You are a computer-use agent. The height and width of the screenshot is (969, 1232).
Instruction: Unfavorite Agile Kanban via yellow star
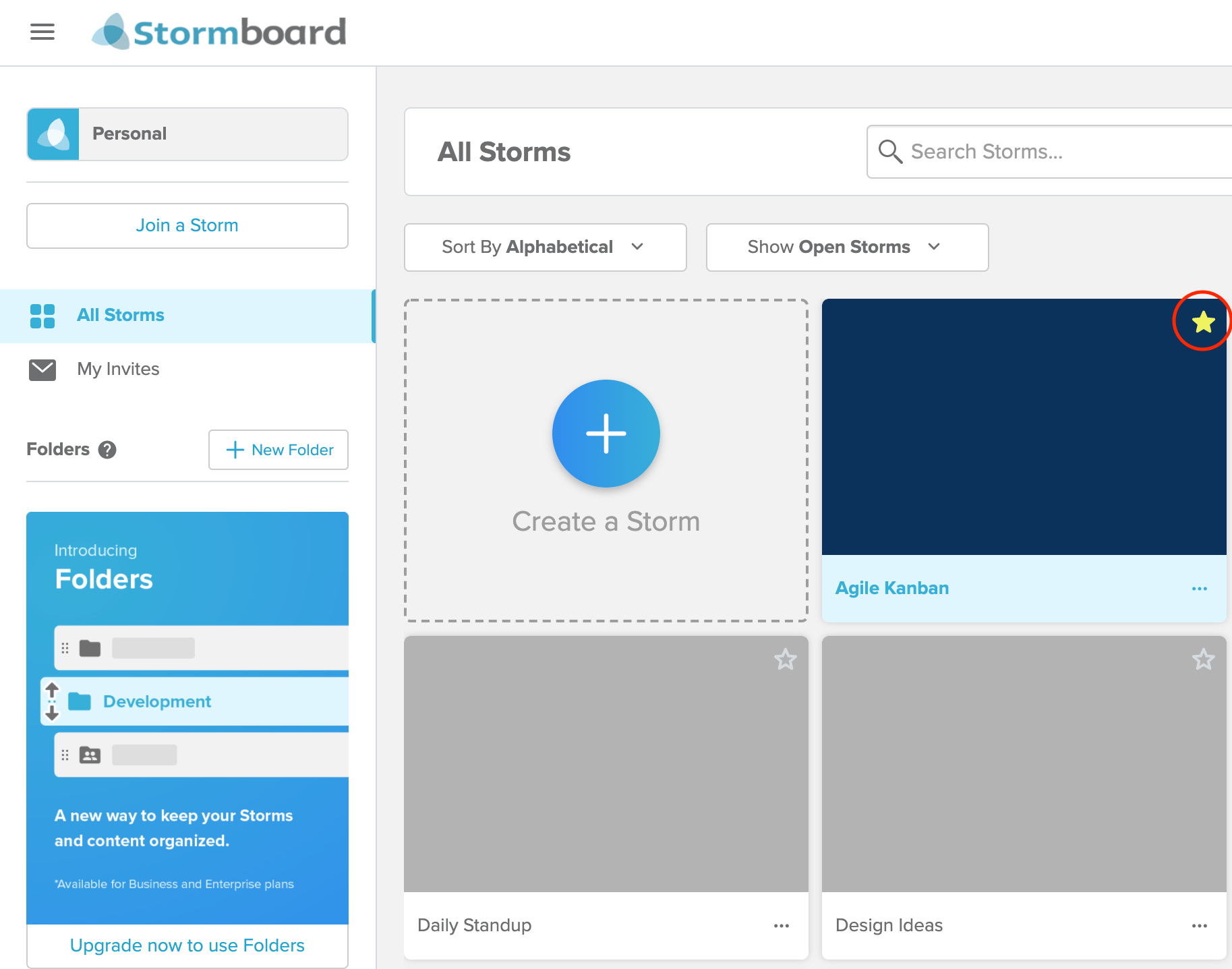(x=1203, y=322)
